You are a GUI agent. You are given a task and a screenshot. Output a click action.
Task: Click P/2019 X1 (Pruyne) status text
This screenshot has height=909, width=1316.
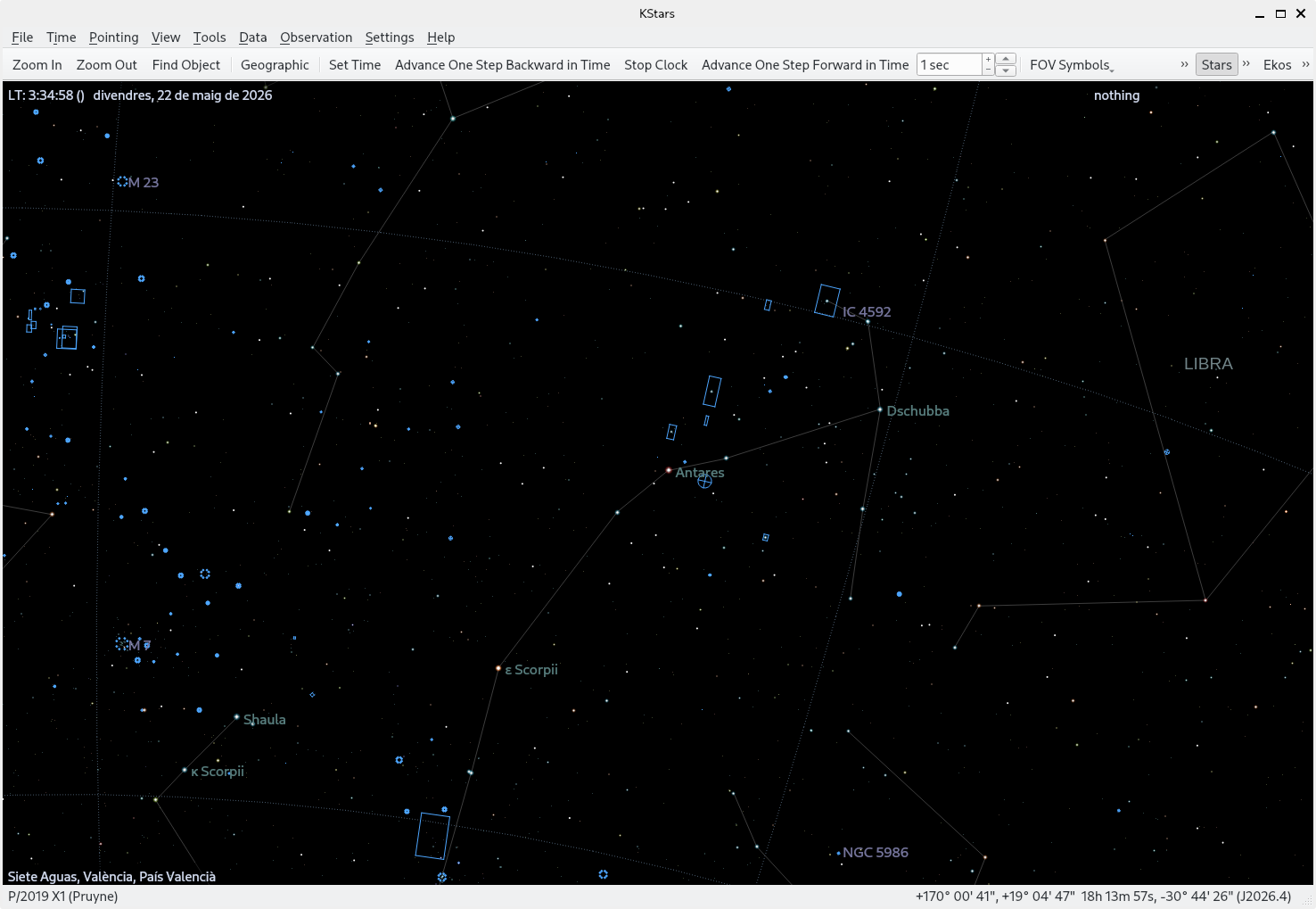[x=63, y=897]
